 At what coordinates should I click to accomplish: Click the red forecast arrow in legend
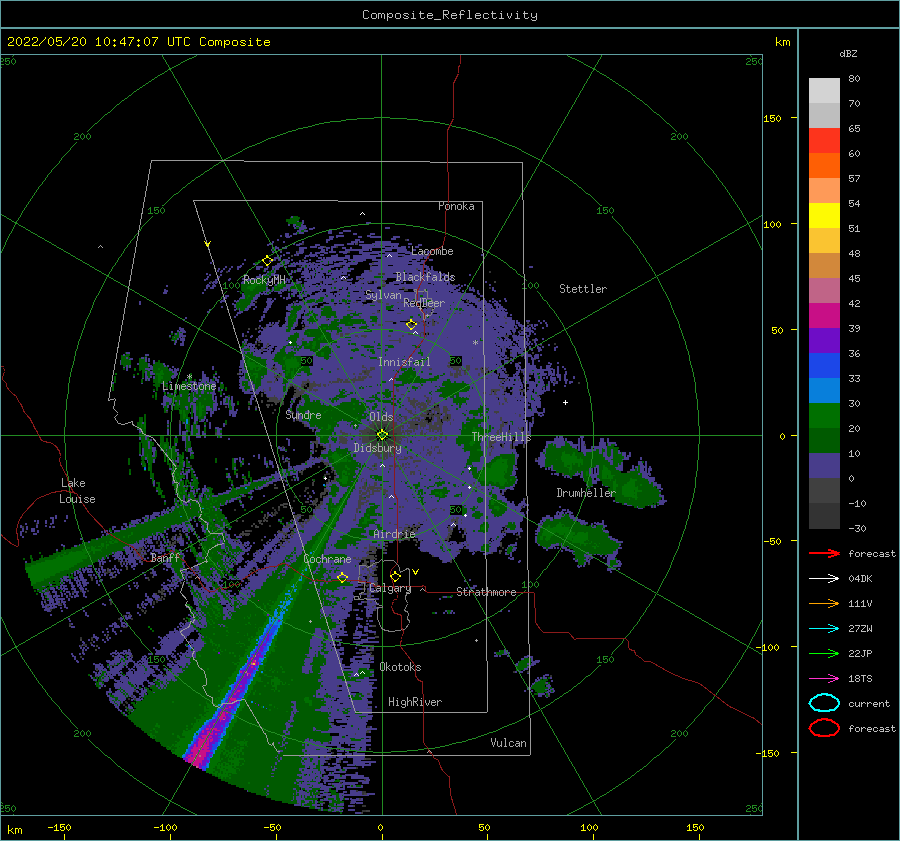824,553
